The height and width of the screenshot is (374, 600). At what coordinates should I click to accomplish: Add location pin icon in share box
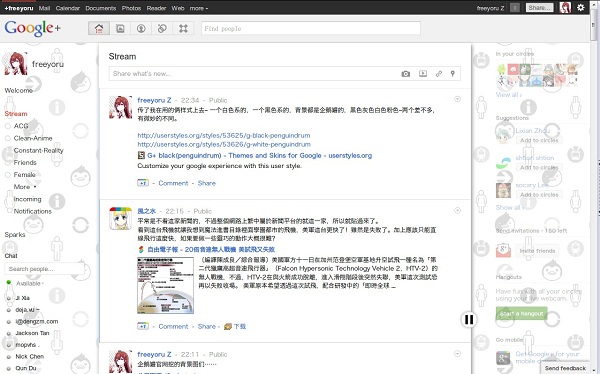[452, 73]
